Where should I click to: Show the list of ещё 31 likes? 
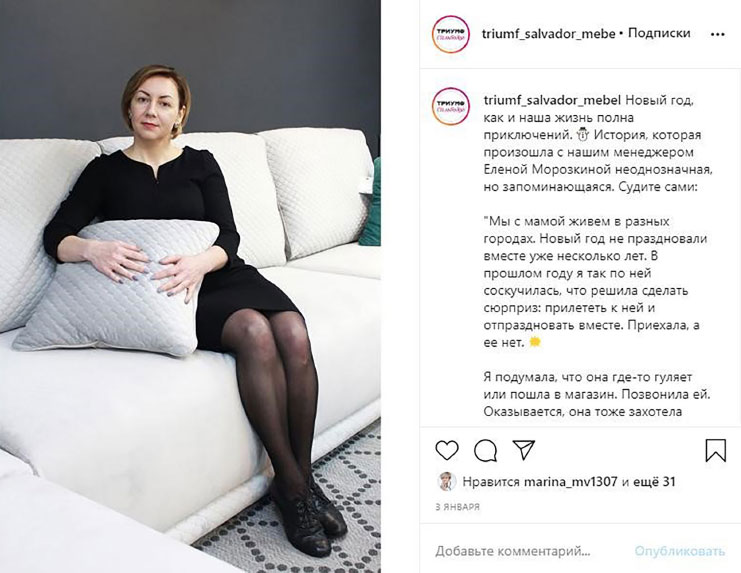(654, 481)
